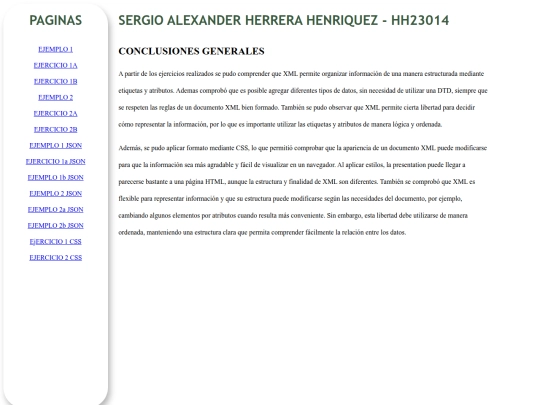Visit the EJEMPLO 1 JSON page

coord(55,145)
